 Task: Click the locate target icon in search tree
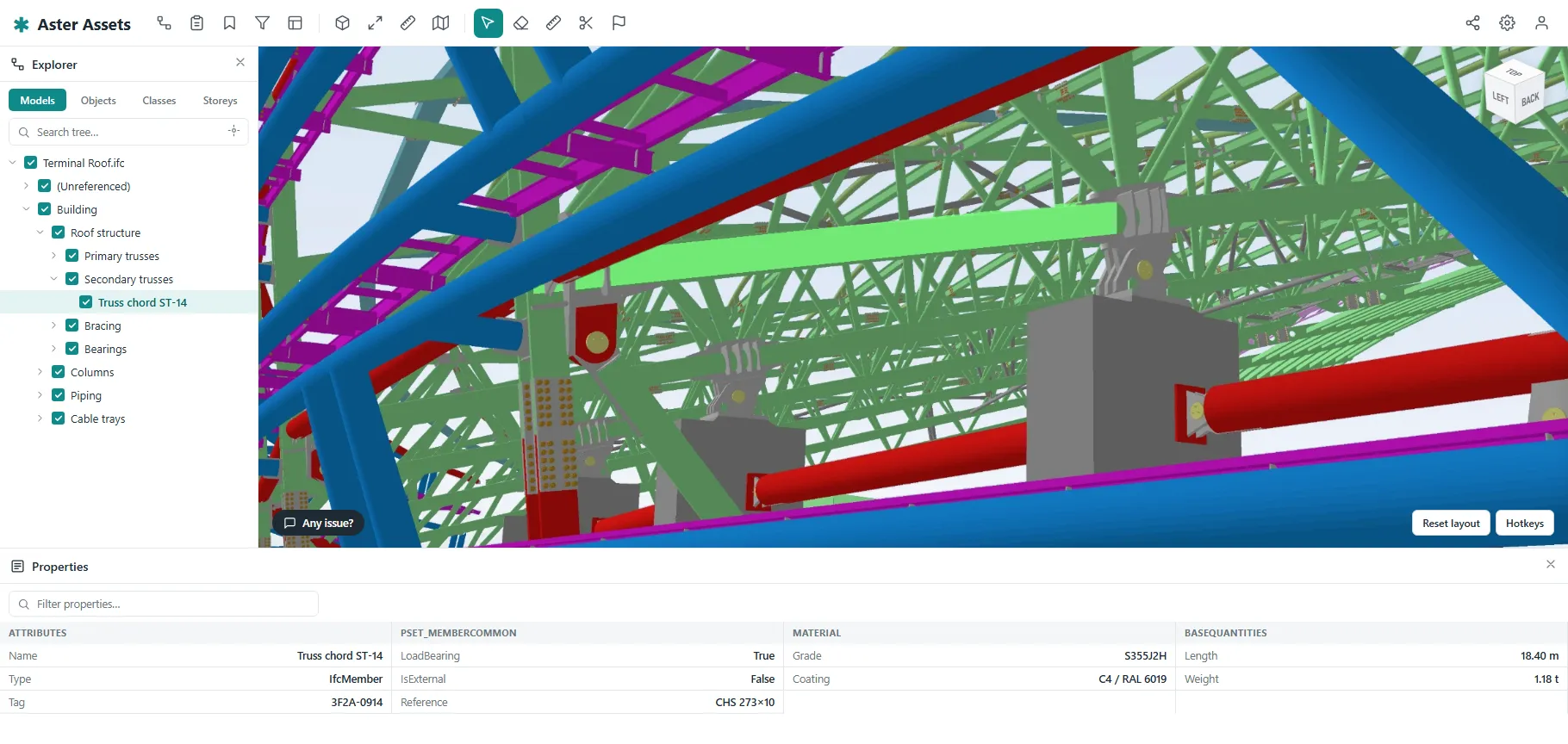233,131
